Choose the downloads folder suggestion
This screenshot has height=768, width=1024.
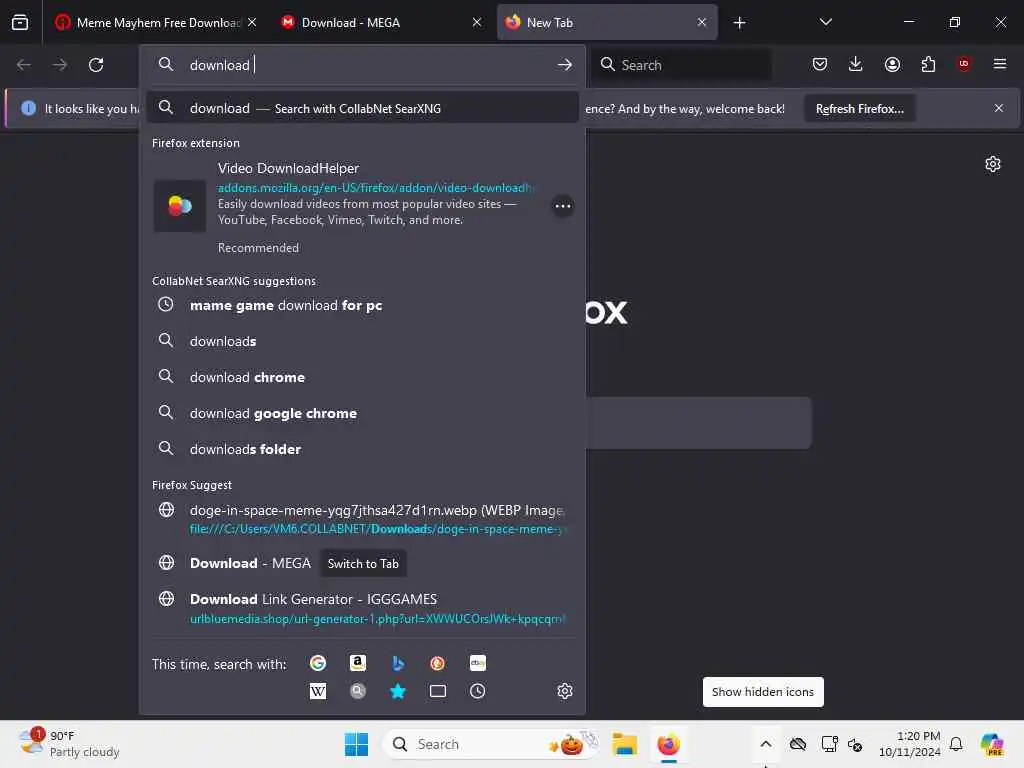click(x=362, y=449)
